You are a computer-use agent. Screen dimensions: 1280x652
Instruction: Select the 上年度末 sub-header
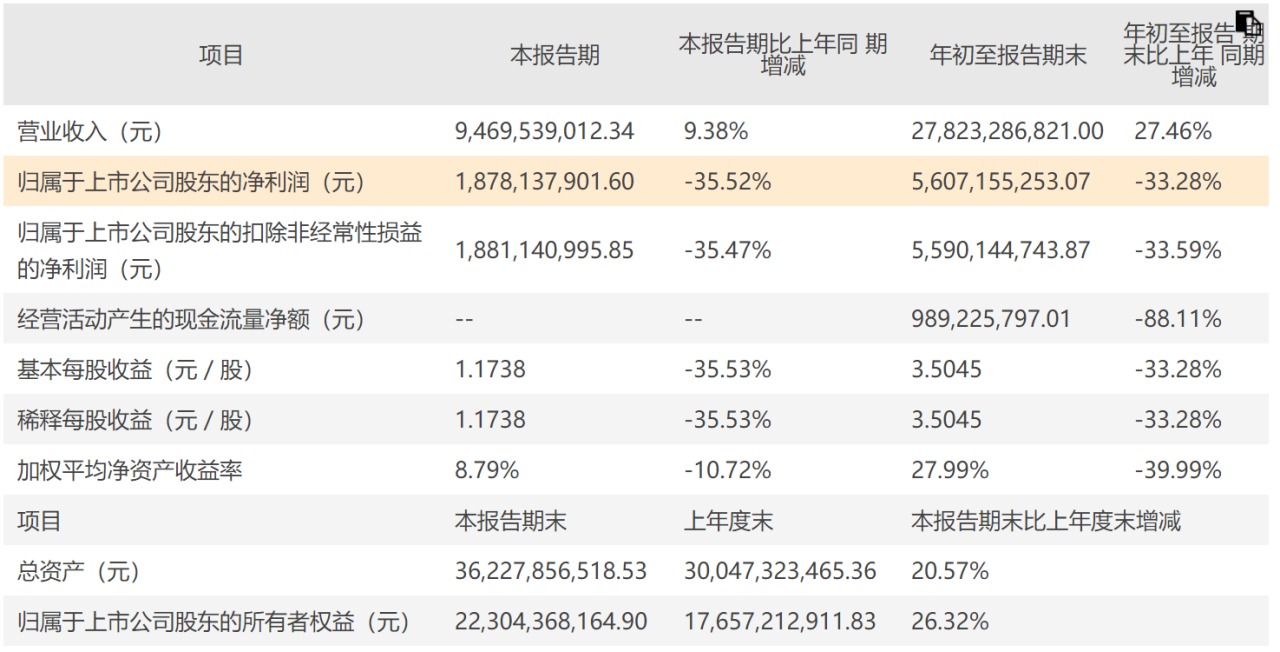click(x=728, y=521)
